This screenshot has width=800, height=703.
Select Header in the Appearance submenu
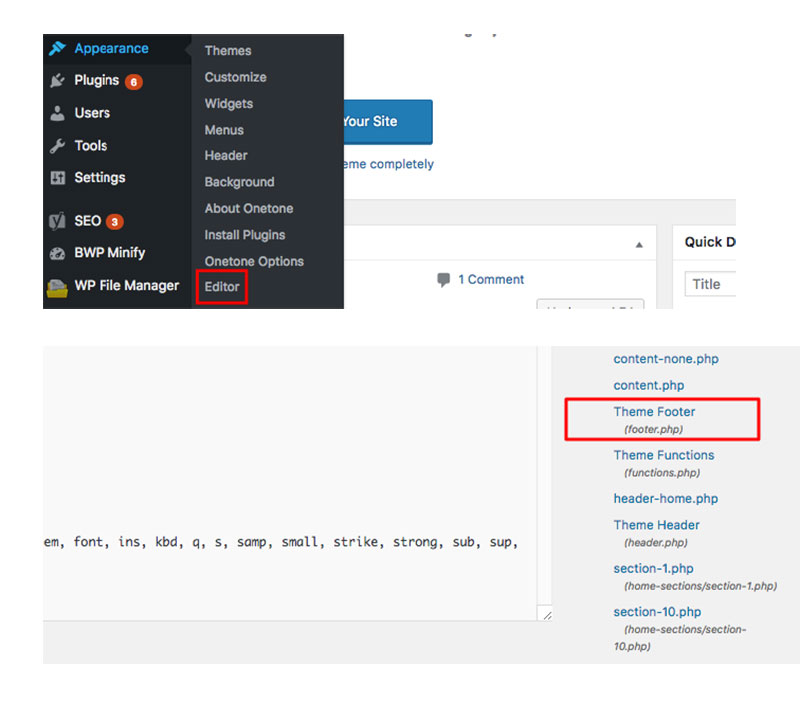pyautogui.click(x=226, y=156)
